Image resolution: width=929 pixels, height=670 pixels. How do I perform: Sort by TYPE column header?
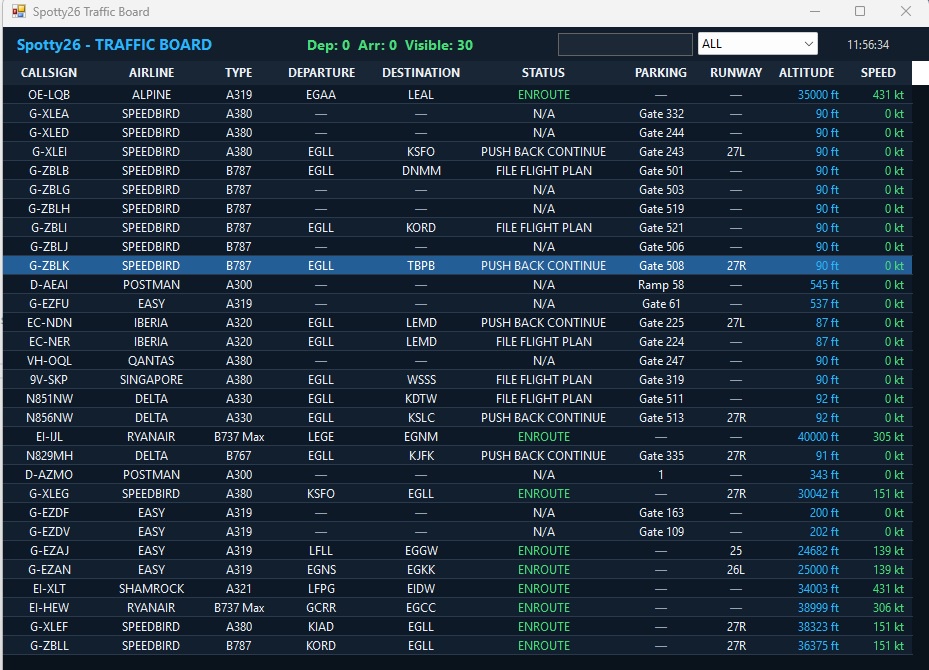point(239,73)
